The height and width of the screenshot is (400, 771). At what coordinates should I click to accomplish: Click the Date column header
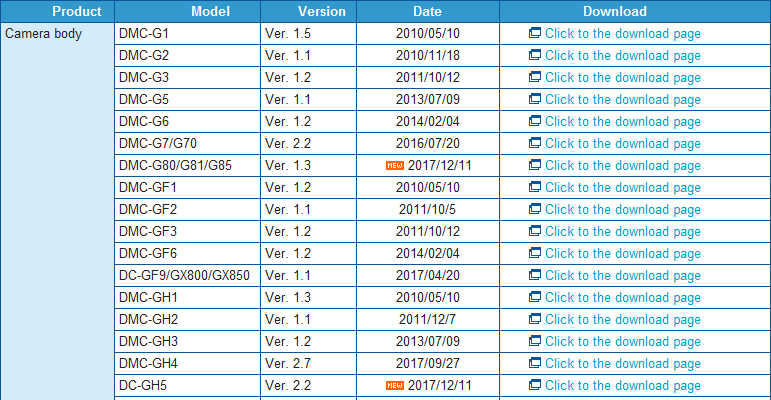pyautogui.click(x=428, y=11)
